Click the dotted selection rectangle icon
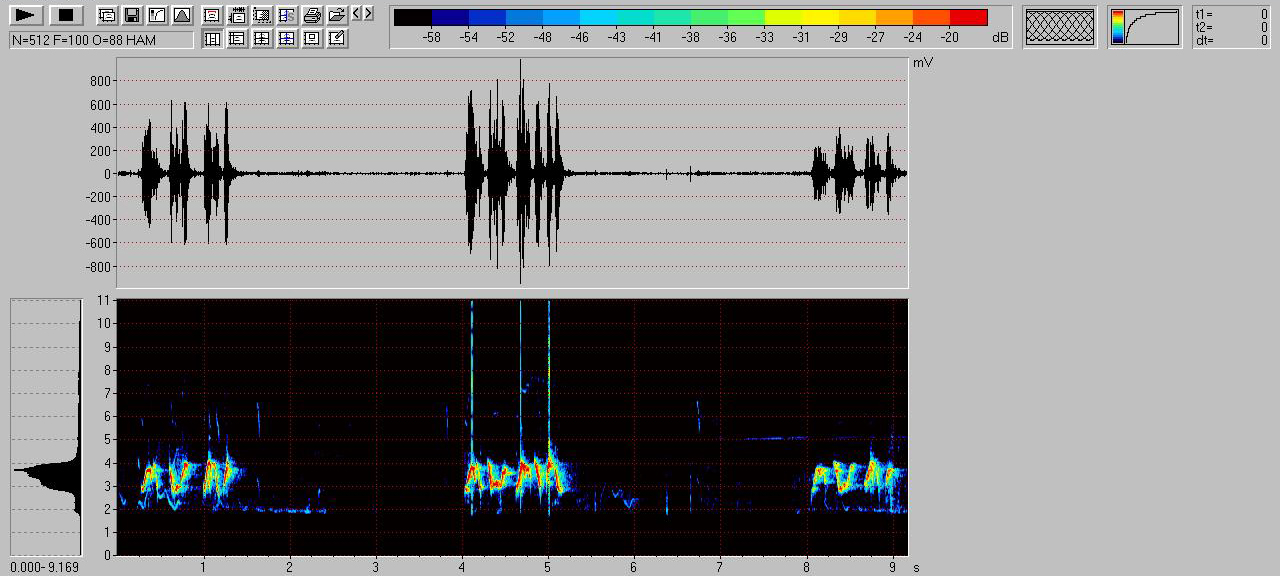 [x=262, y=15]
